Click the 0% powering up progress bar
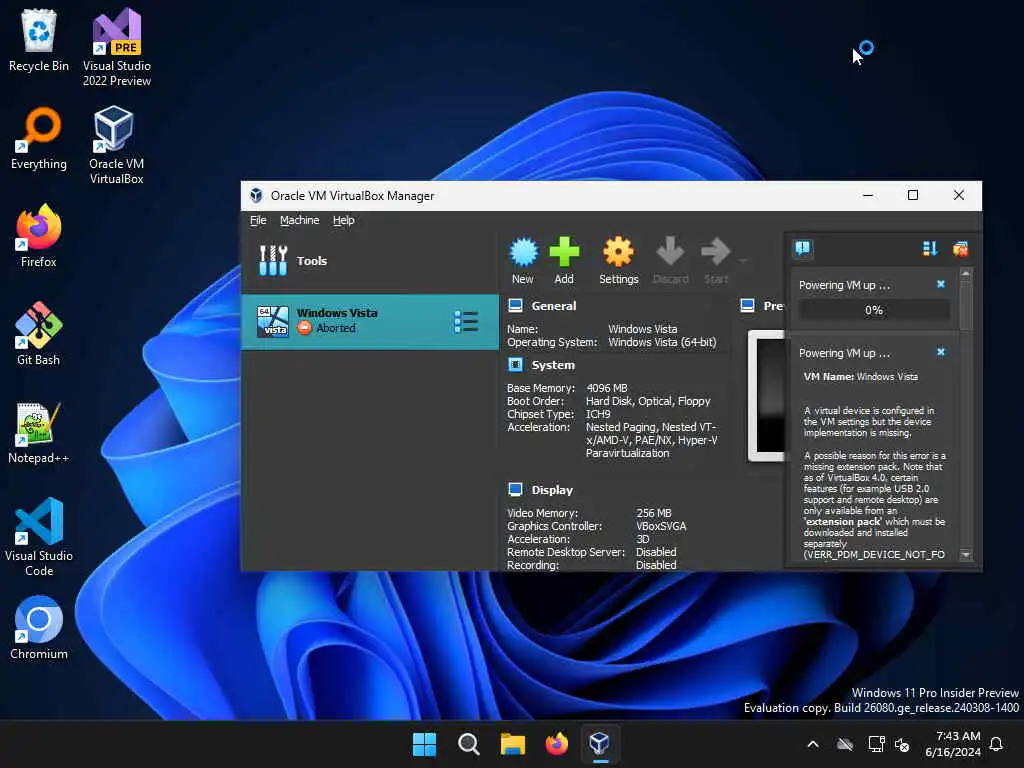Screen dimensions: 1024x768 tap(874, 310)
